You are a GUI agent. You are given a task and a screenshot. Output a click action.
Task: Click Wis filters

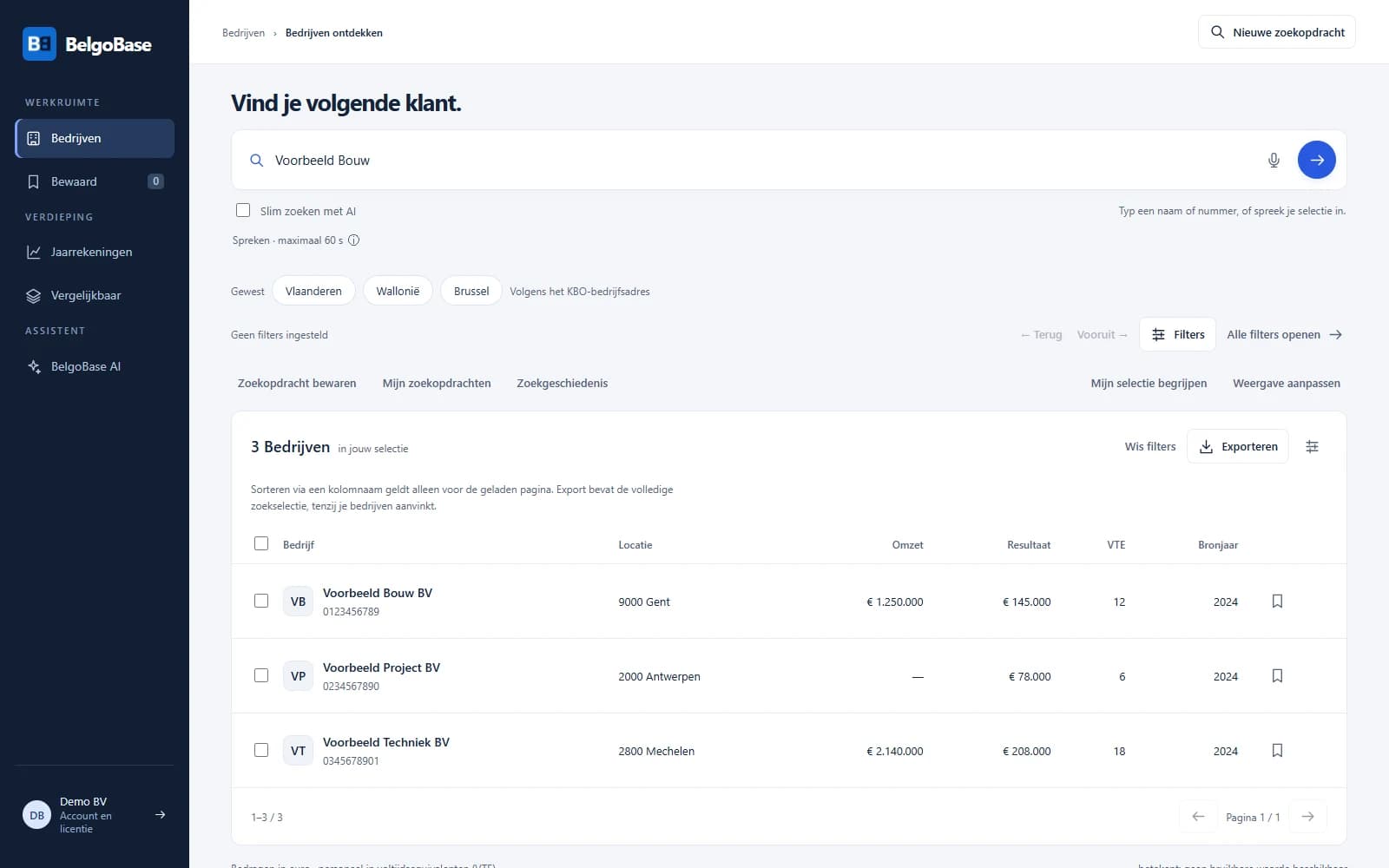coord(1149,446)
